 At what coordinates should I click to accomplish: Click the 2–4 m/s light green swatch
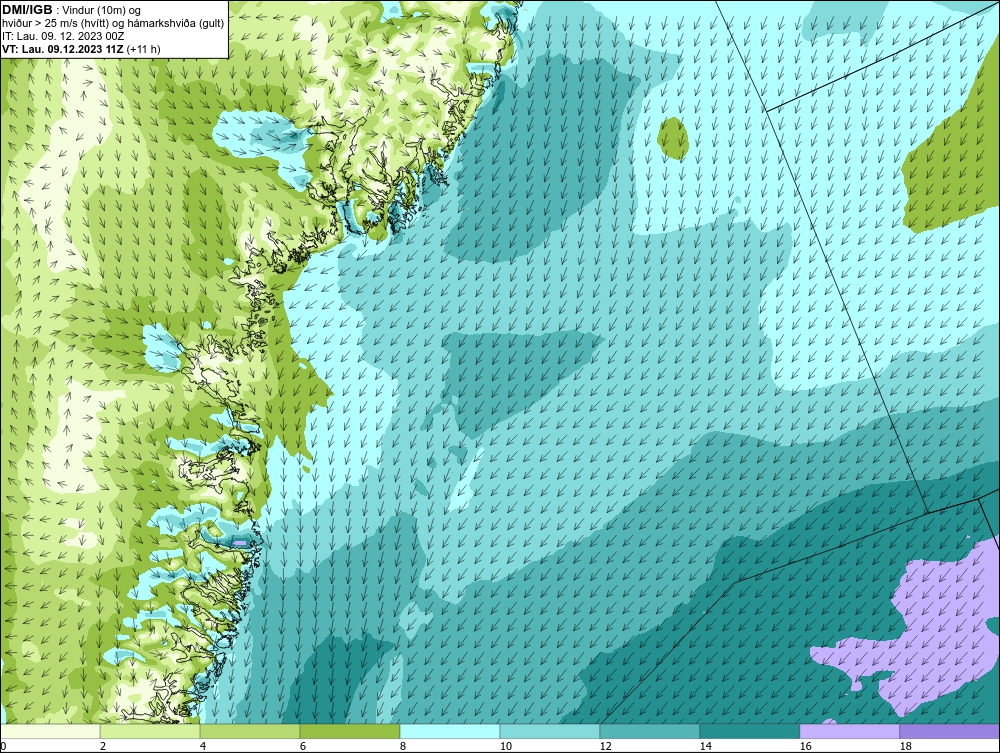150,731
